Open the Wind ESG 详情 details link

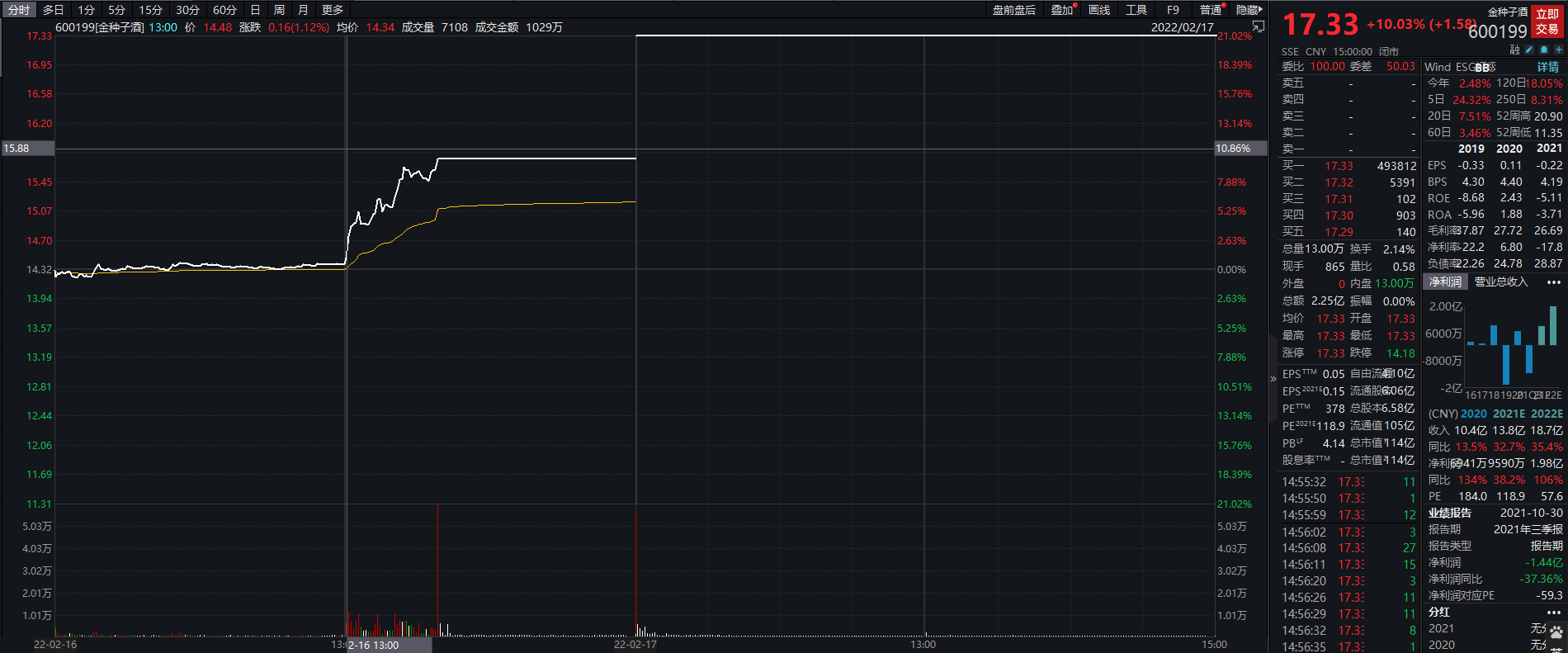tap(1548, 67)
